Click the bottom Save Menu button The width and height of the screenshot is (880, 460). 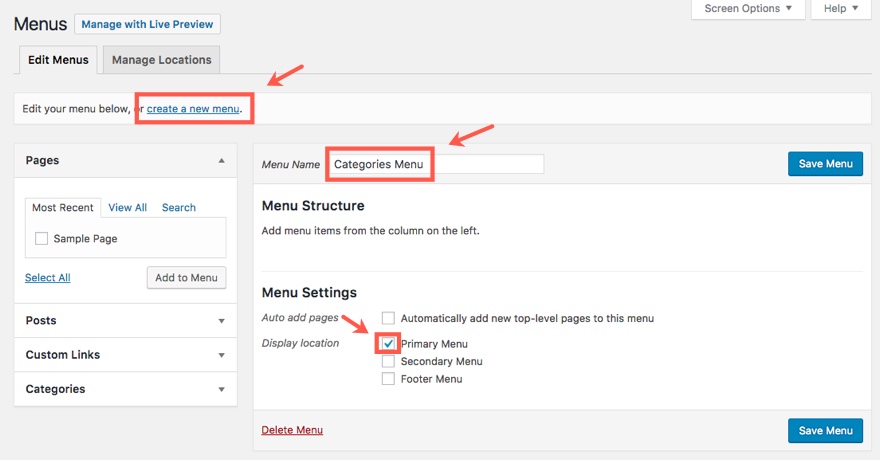[826, 431]
